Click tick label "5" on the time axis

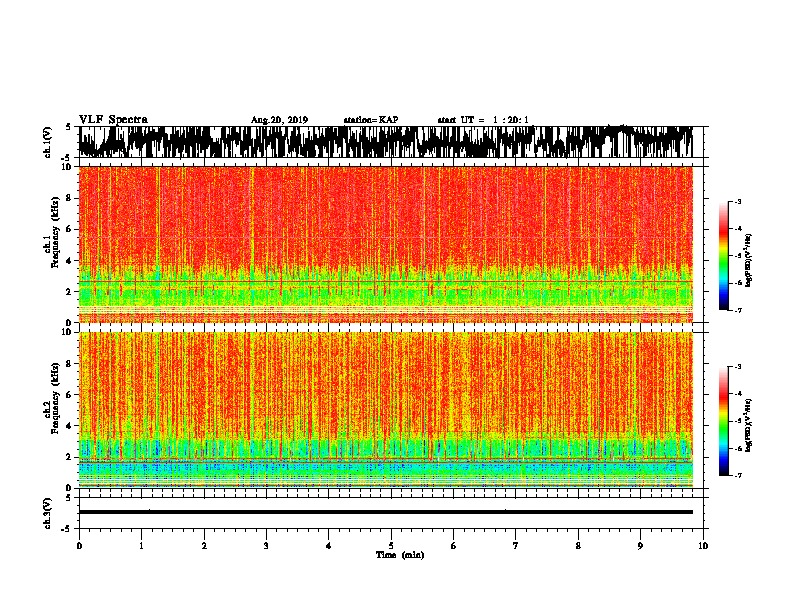pos(391,545)
